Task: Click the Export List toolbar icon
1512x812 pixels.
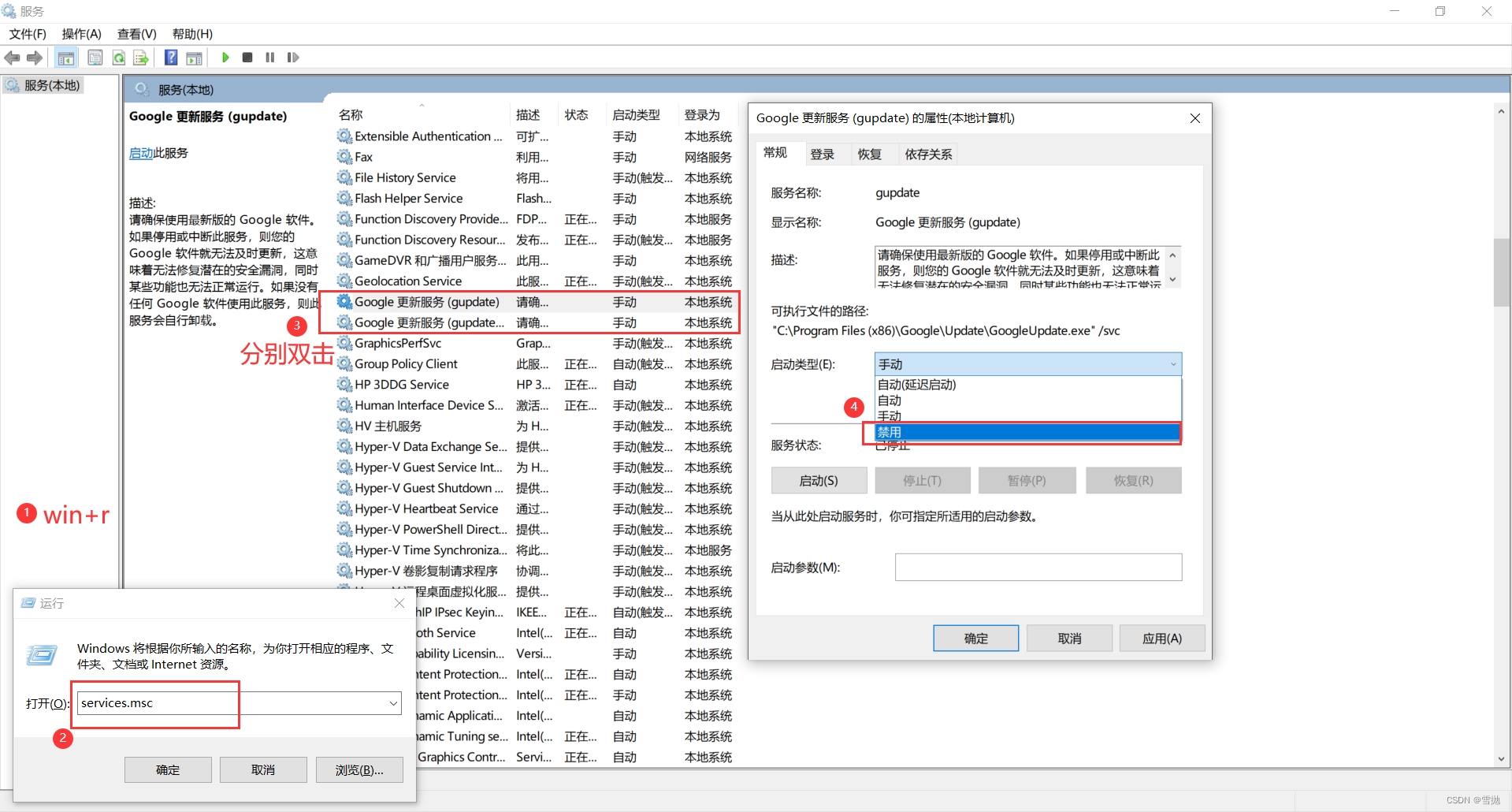Action: [141, 58]
